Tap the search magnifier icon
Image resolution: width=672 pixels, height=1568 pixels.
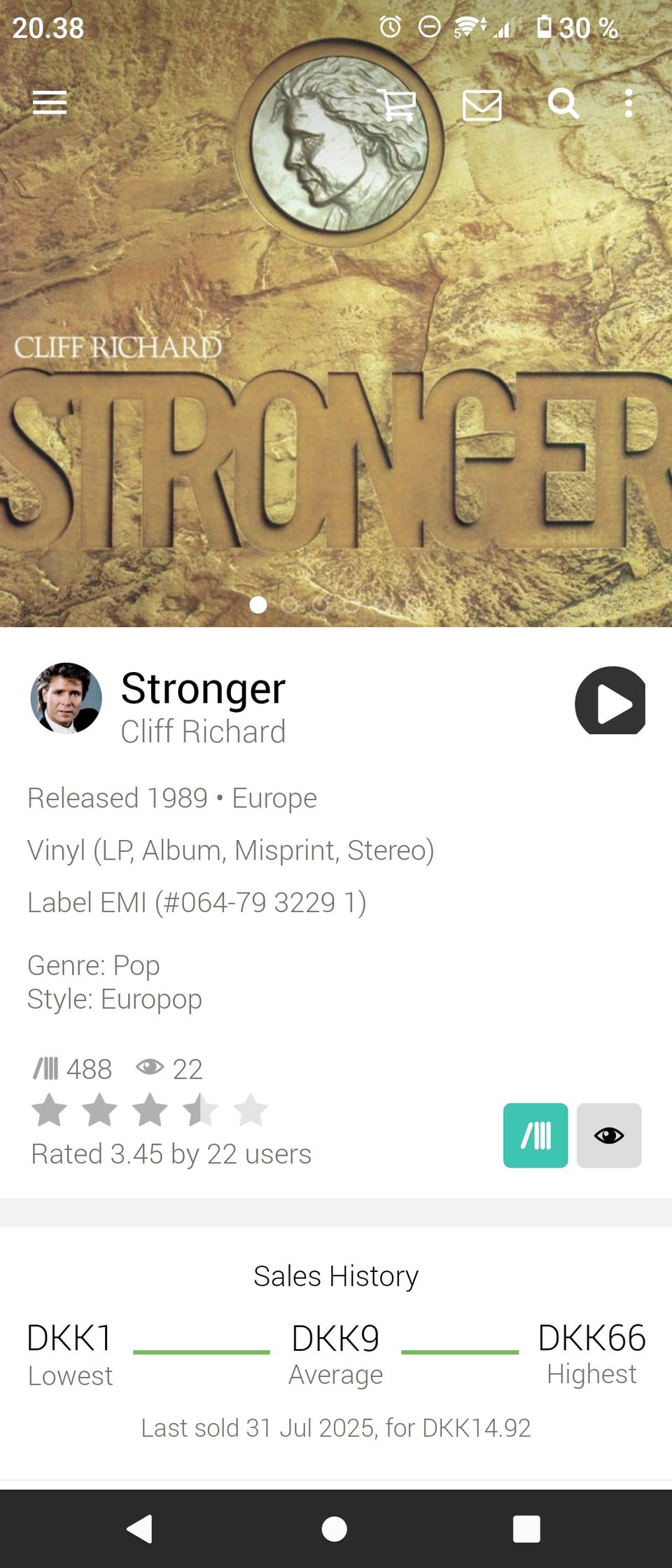click(563, 104)
